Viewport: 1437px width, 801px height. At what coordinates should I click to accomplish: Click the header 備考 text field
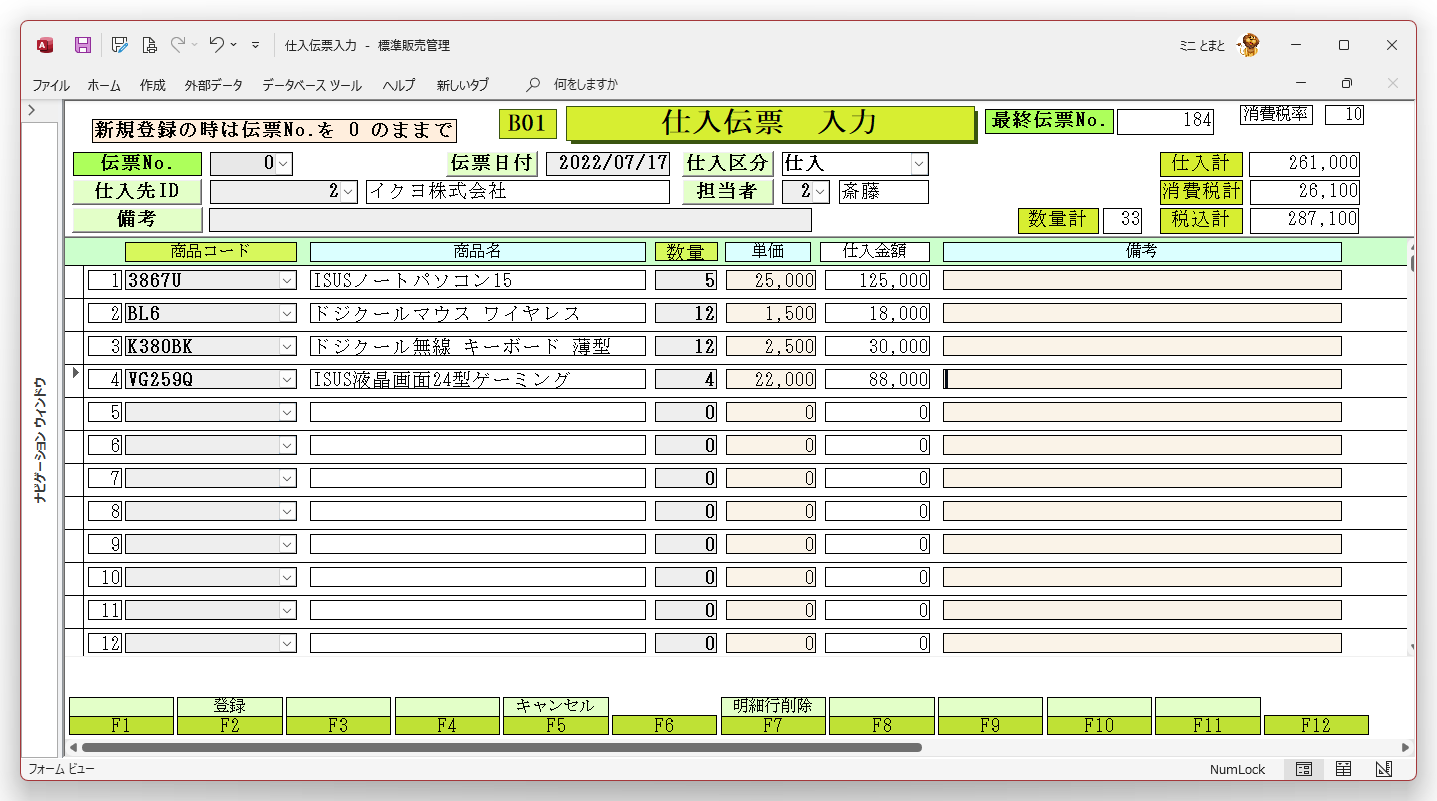[510, 219]
